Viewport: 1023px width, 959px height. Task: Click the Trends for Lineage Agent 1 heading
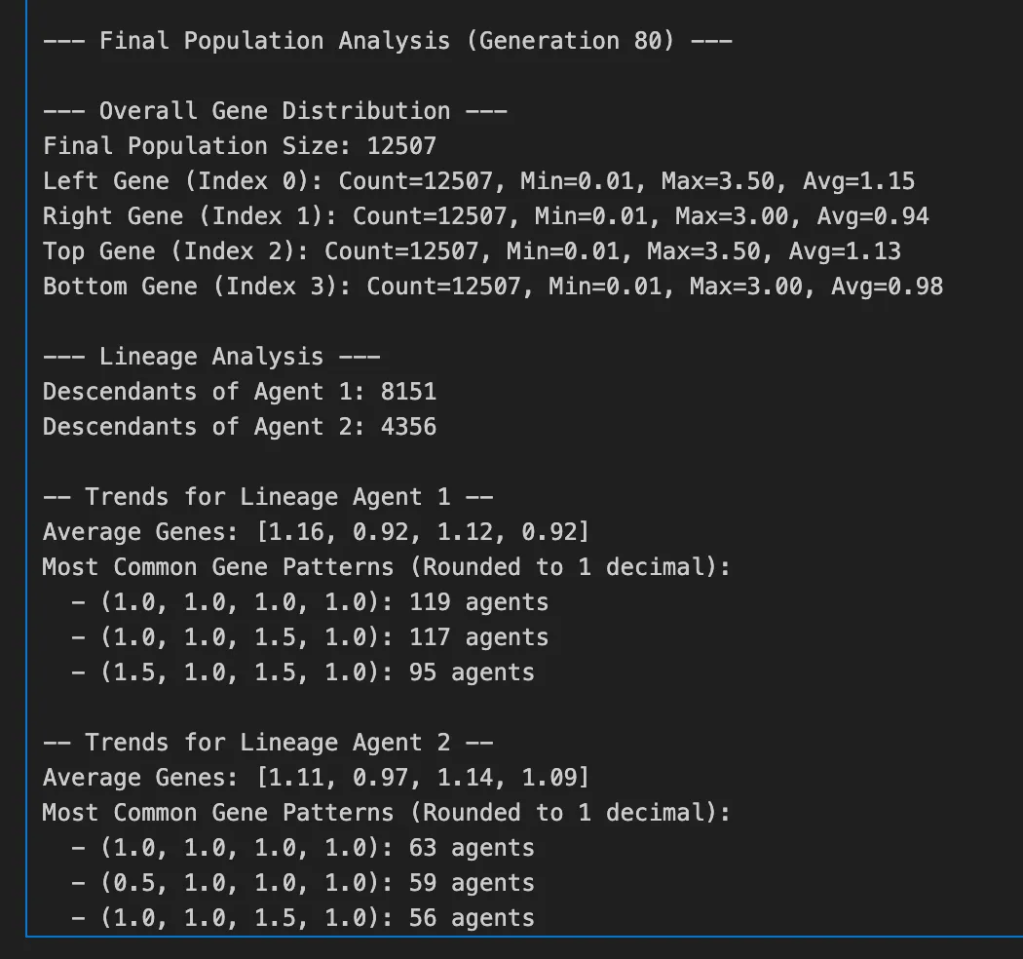(x=267, y=497)
